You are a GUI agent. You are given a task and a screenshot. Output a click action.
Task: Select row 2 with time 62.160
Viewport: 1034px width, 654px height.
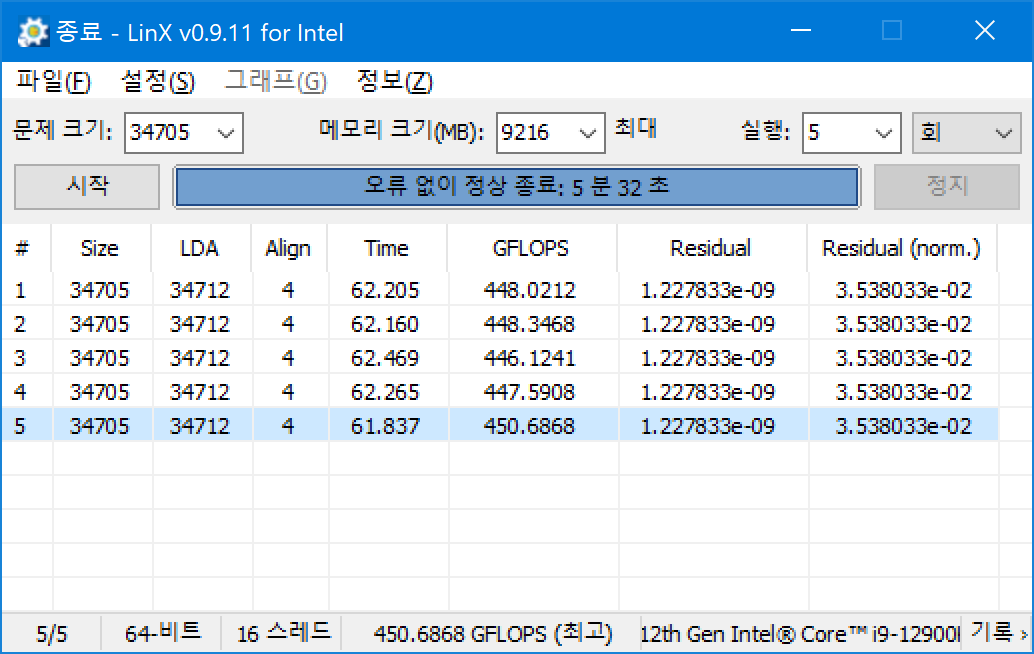pyautogui.click(x=500, y=324)
